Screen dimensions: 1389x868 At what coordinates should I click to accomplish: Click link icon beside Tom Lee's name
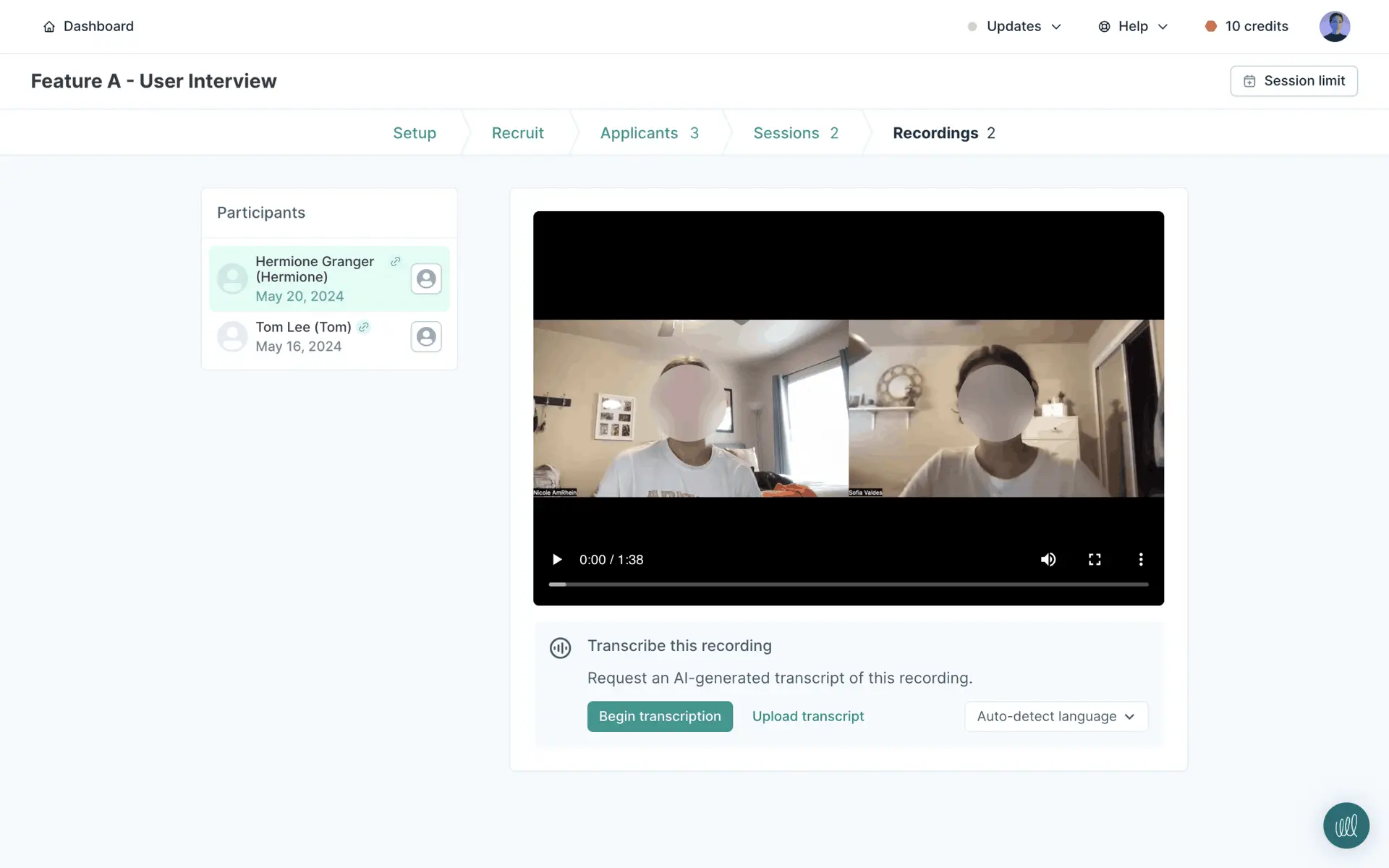(364, 327)
